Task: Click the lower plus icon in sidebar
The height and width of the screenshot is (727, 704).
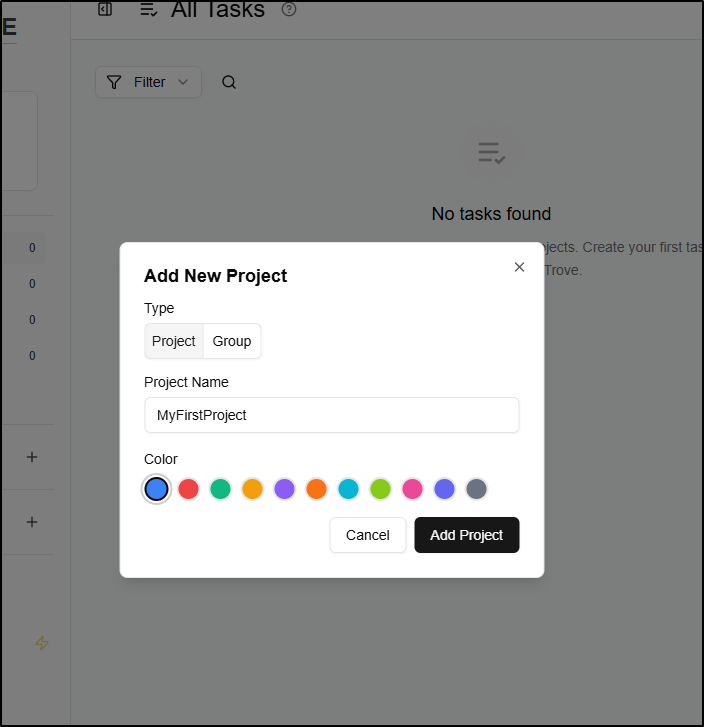Action: (x=32, y=522)
